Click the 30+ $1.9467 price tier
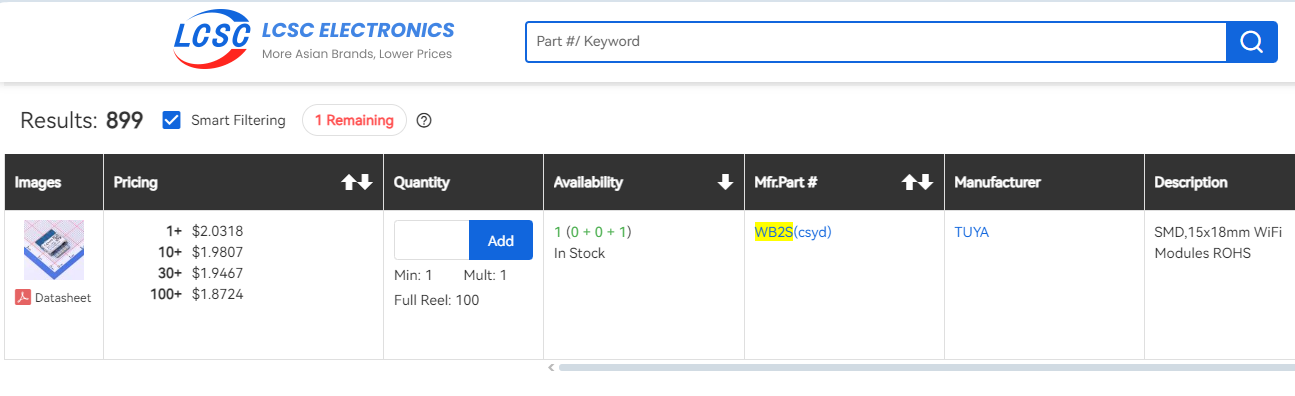1295x396 pixels. 200,273
